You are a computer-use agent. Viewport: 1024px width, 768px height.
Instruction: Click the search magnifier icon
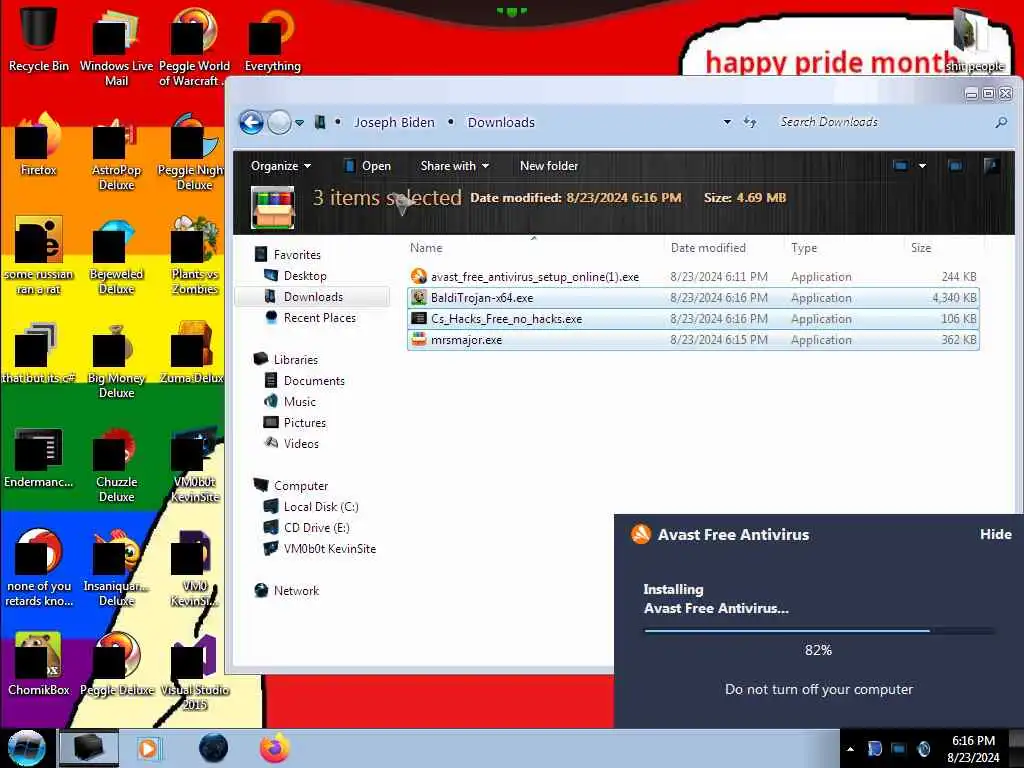coord(1001,122)
